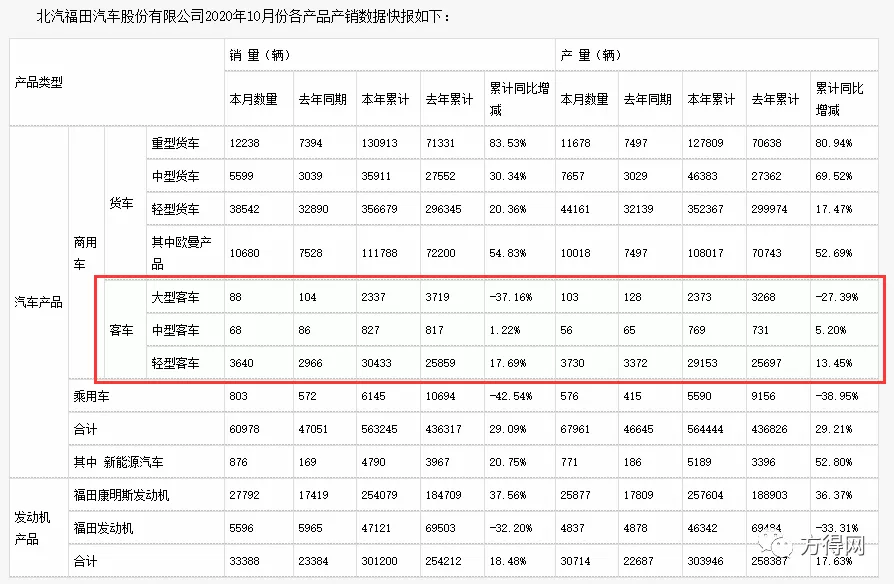The height and width of the screenshot is (584, 894).
Task: Select 69.52% in the 中型货车 row
Action: [834, 176]
